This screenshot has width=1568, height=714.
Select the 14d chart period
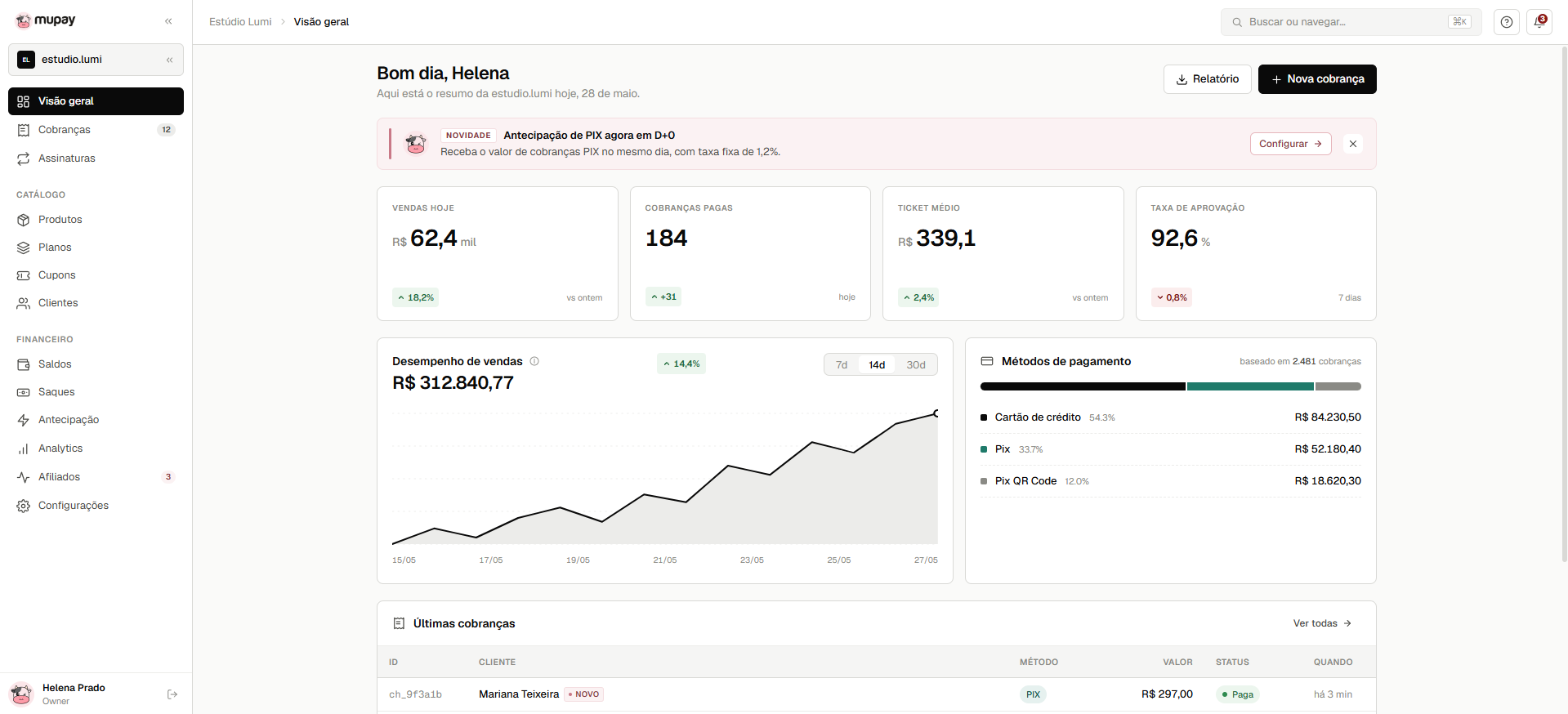pyautogui.click(x=877, y=365)
